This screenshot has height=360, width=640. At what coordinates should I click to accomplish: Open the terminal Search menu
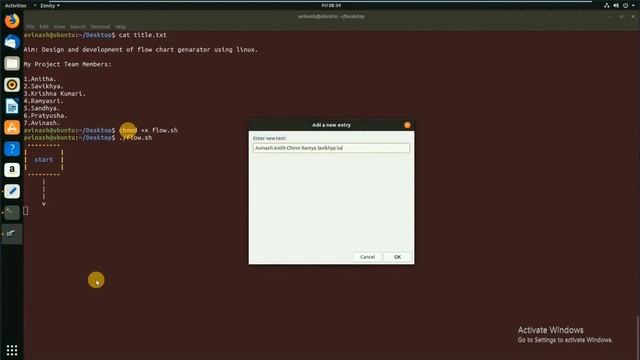tap(78, 27)
